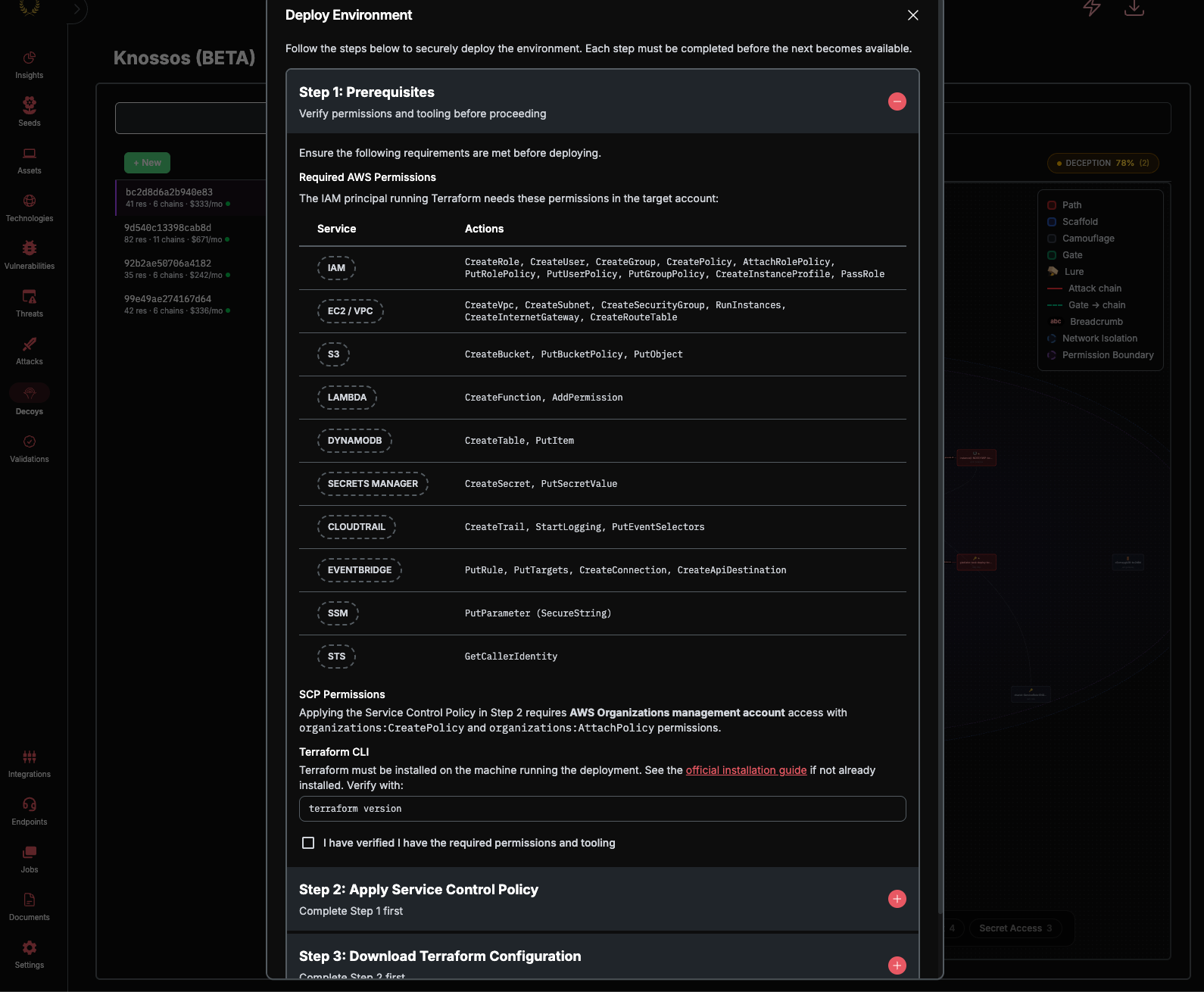
Task: Click the S3 service tag
Action: [x=334, y=354]
